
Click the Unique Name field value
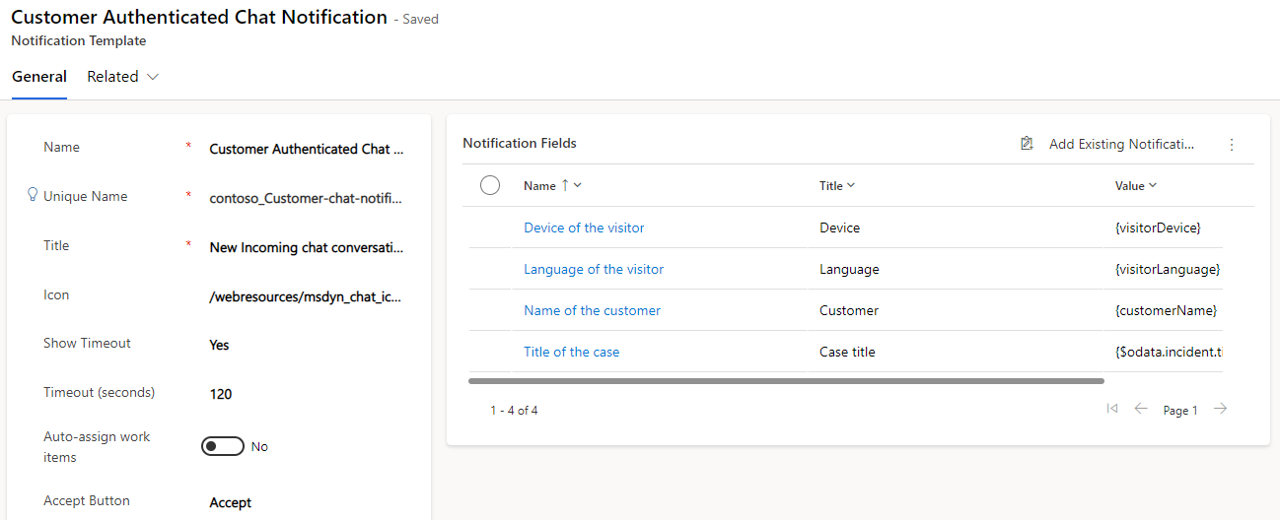pos(307,198)
